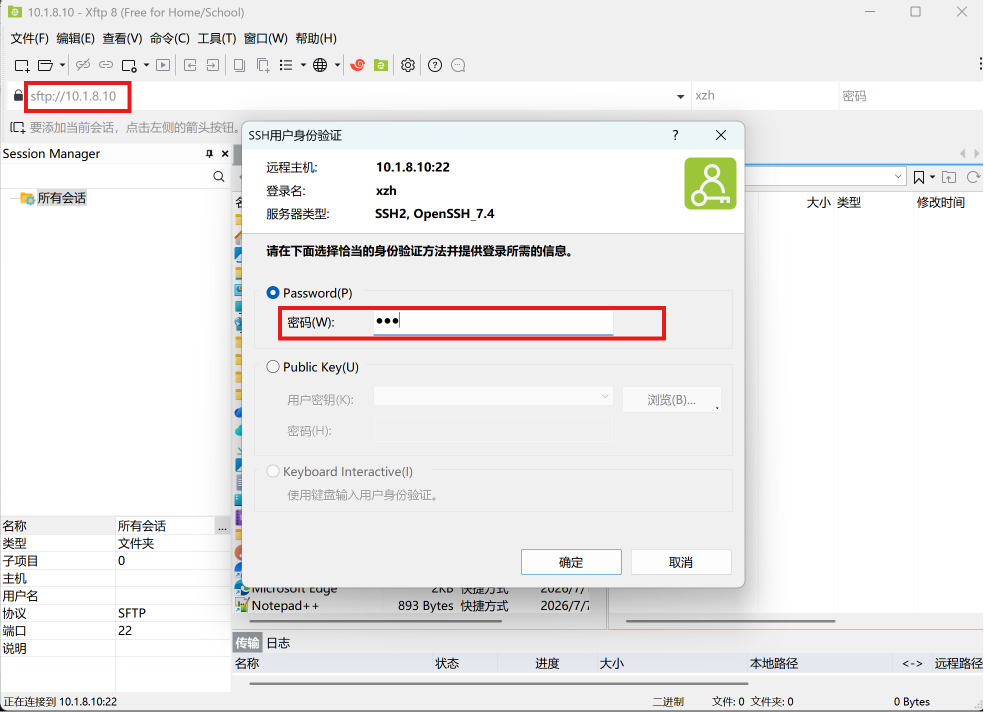Click the ellipsis button beside 所有会话
The image size is (984, 712).
[222, 526]
